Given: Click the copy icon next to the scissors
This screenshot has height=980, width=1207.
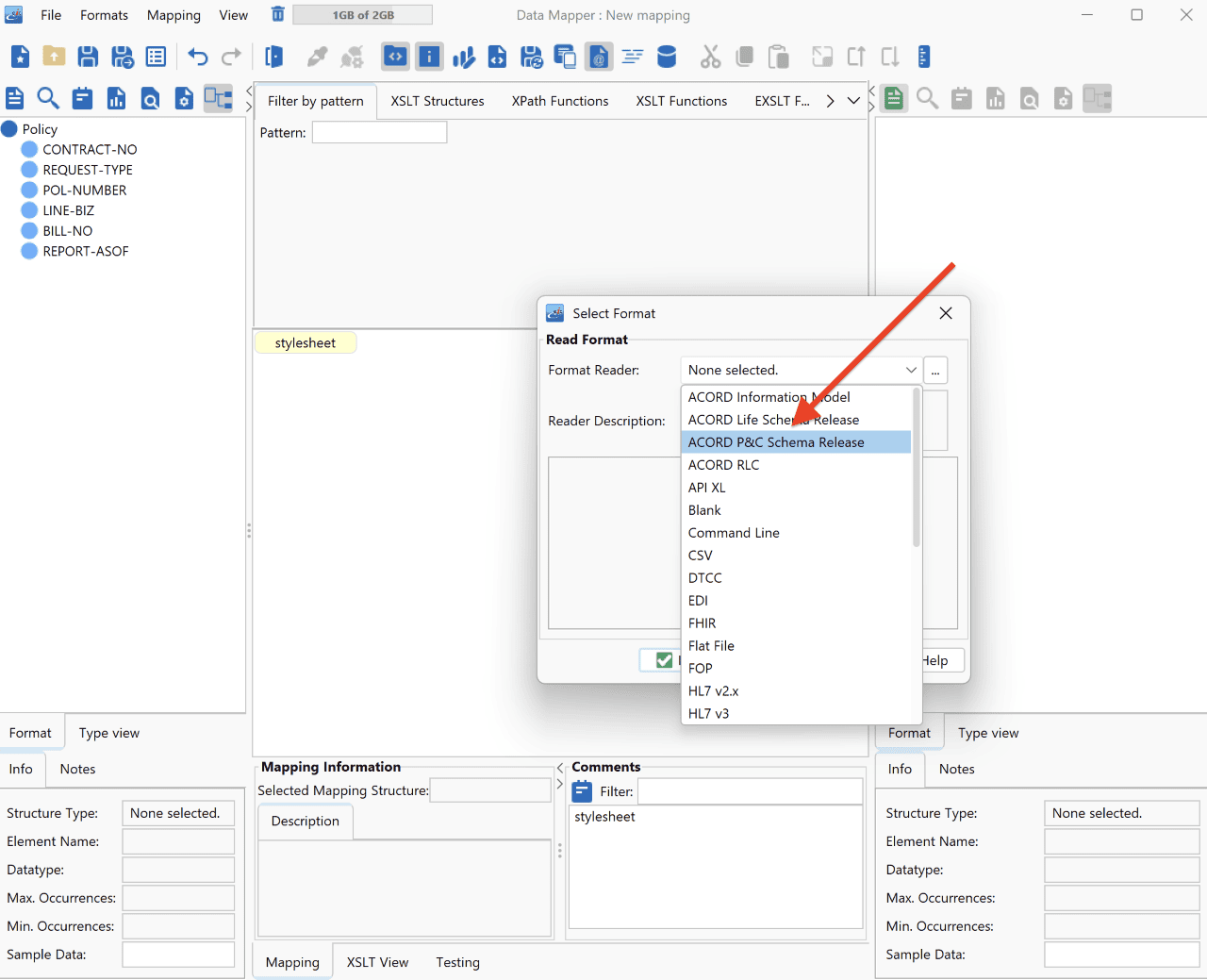Looking at the screenshot, I should point(744,57).
